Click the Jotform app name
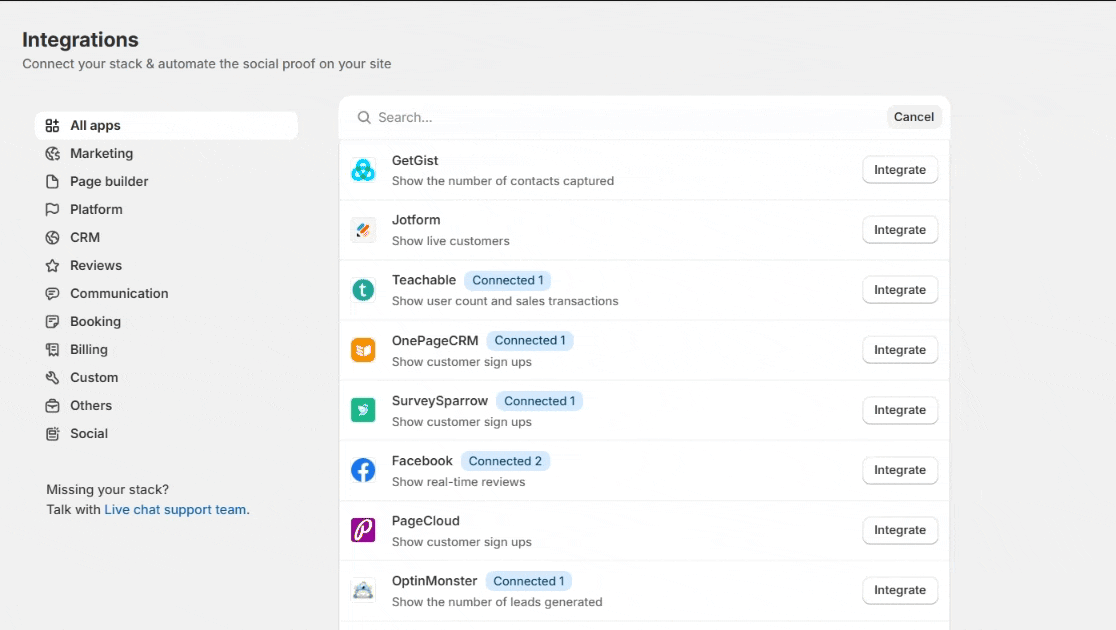1116x630 pixels. (x=416, y=220)
